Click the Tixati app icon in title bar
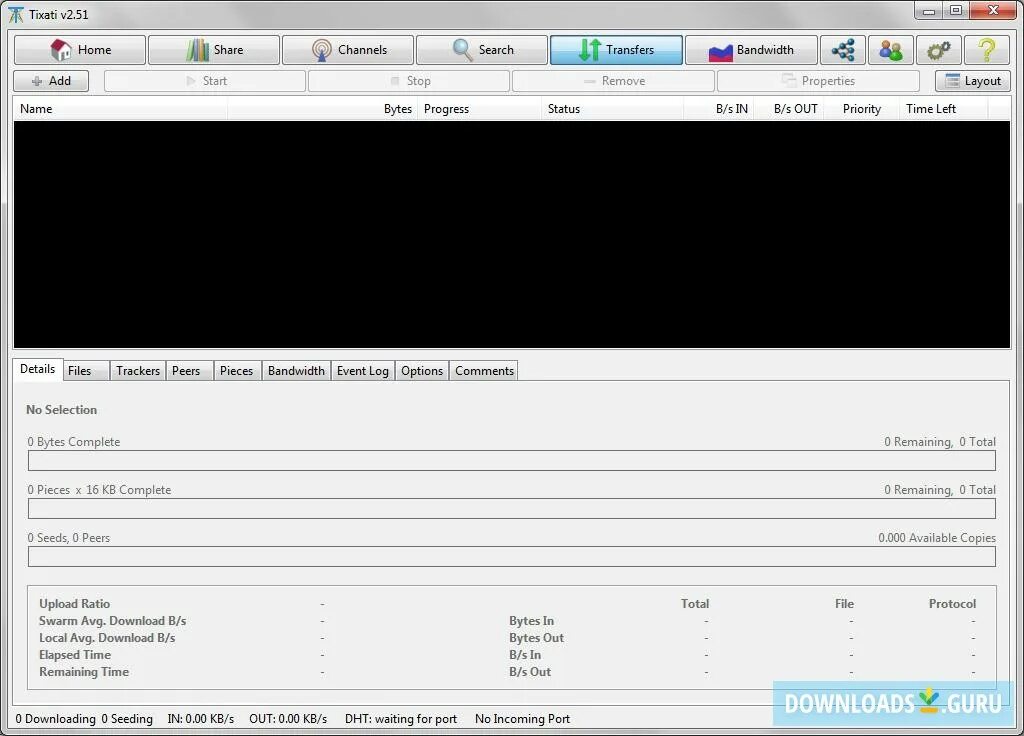 point(16,14)
